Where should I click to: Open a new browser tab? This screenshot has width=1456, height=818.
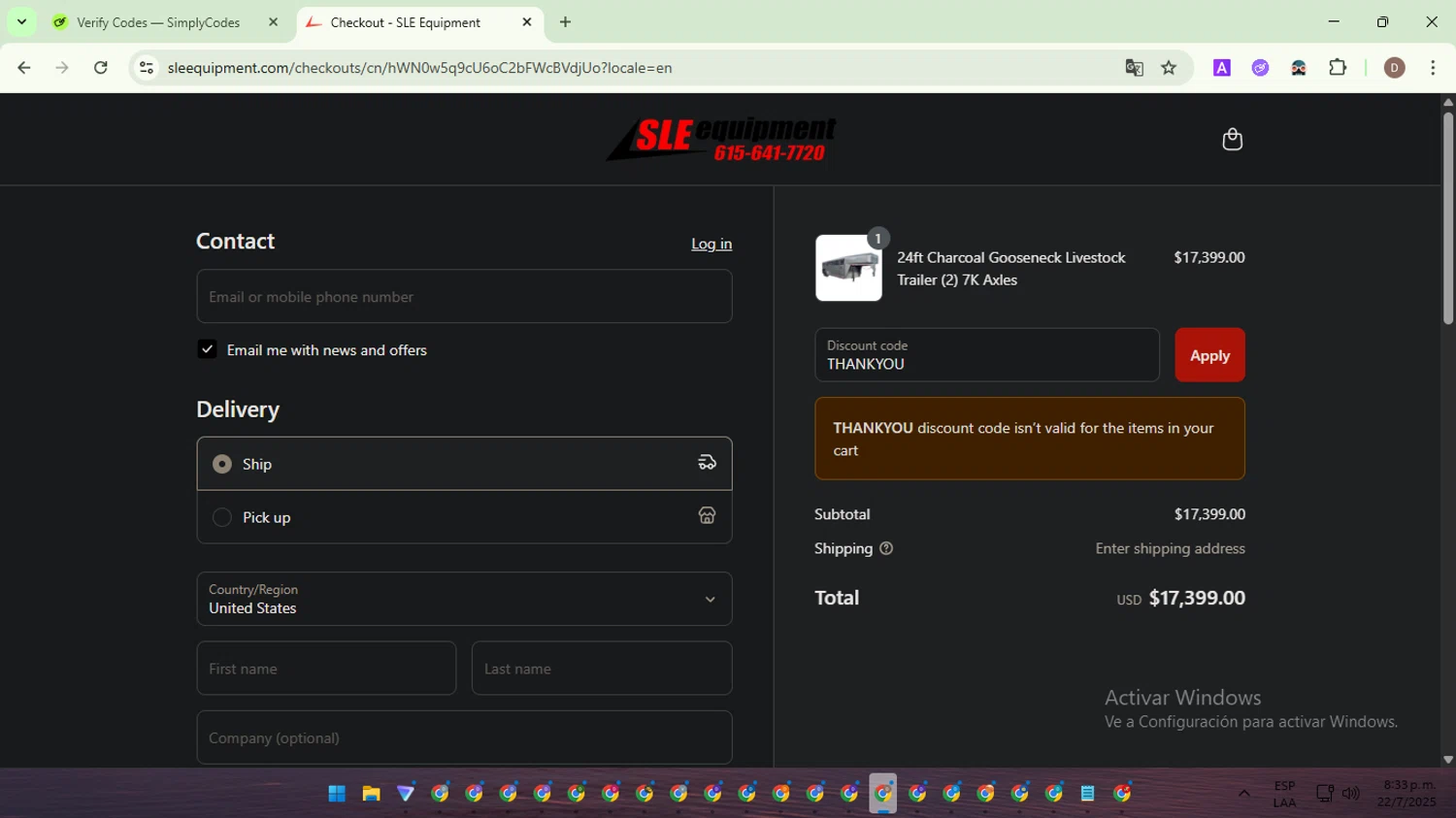coord(565,22)
